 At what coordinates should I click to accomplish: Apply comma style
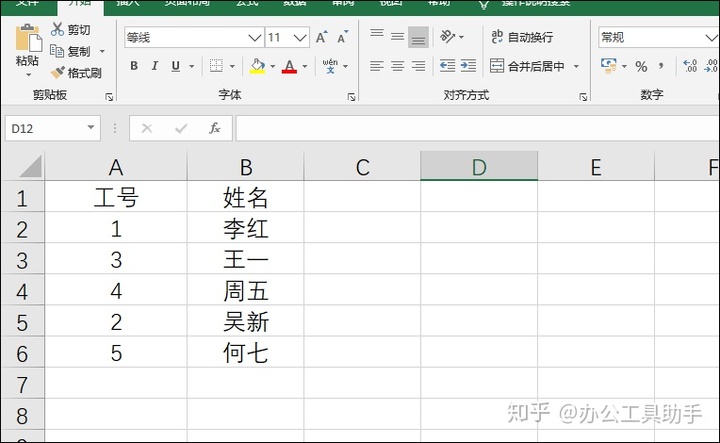pos(661,67)
